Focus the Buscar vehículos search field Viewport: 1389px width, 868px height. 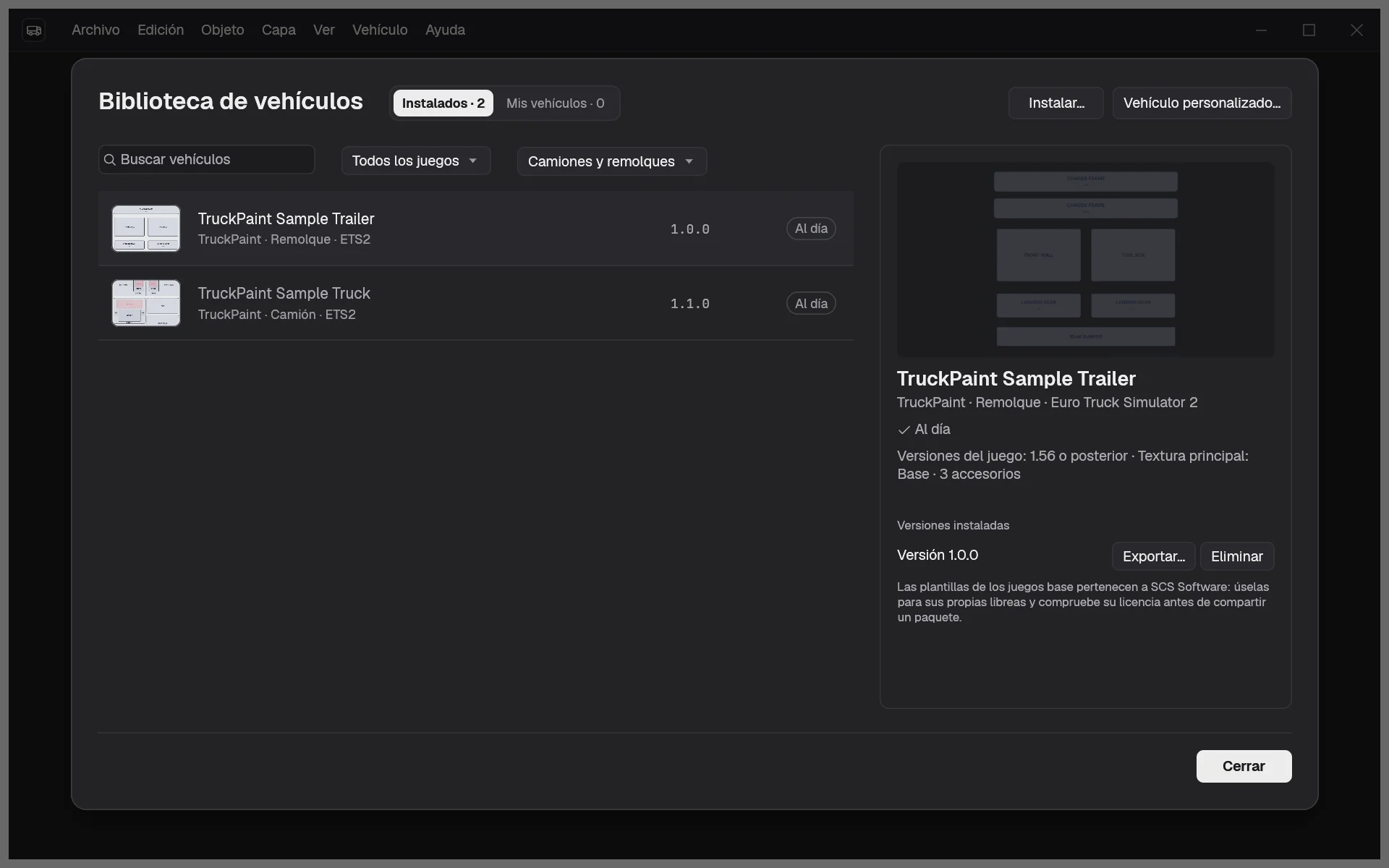tap(207, 160)
